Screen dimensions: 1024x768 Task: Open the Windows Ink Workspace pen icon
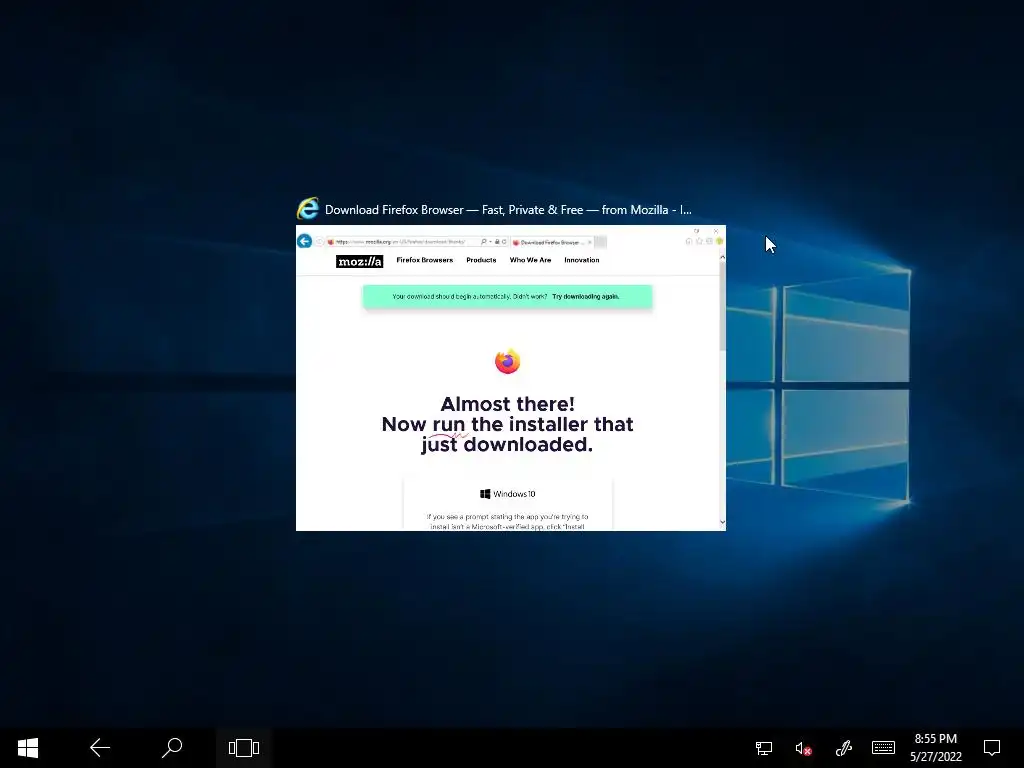(843, 748)
